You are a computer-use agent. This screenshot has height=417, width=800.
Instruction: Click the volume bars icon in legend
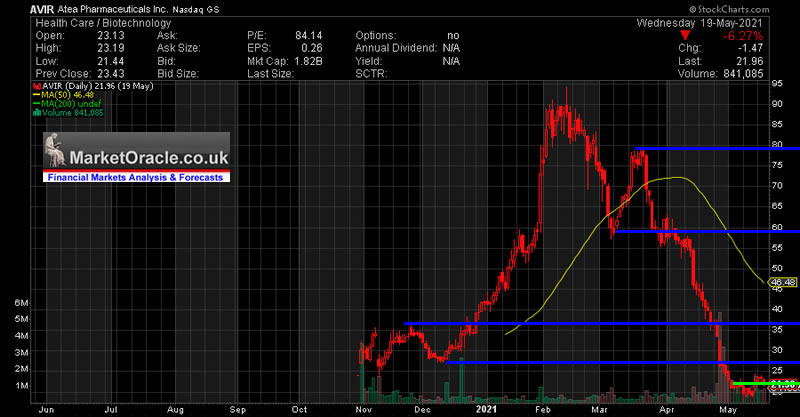click(37, 113)
